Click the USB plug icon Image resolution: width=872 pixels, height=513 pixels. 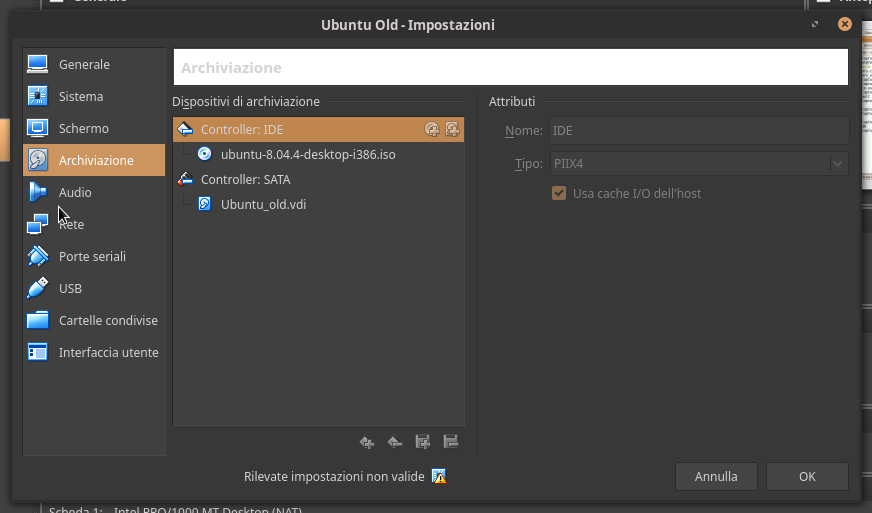tap(38, 288)
